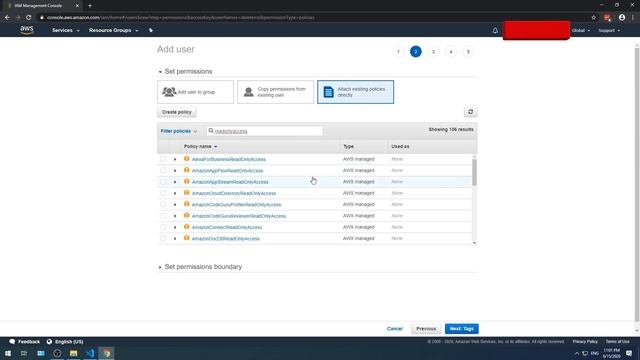
Task: Click the policy search input field
Action: tap(264, 131)
